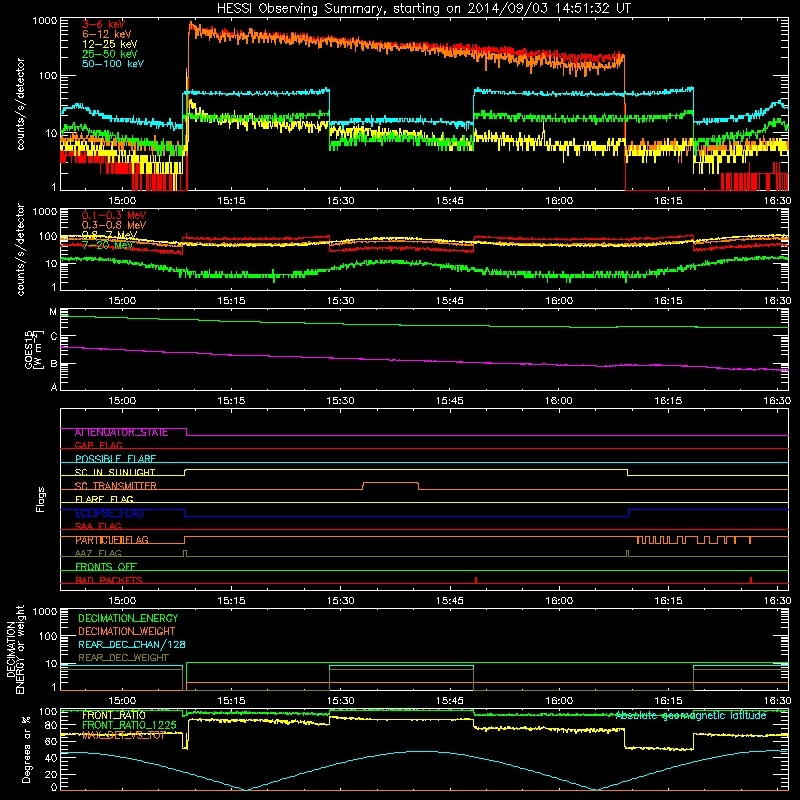Click the 15:15 tick under the decimation panel
The height and width of the screenshot is (800, 800).
click(231, 701)
